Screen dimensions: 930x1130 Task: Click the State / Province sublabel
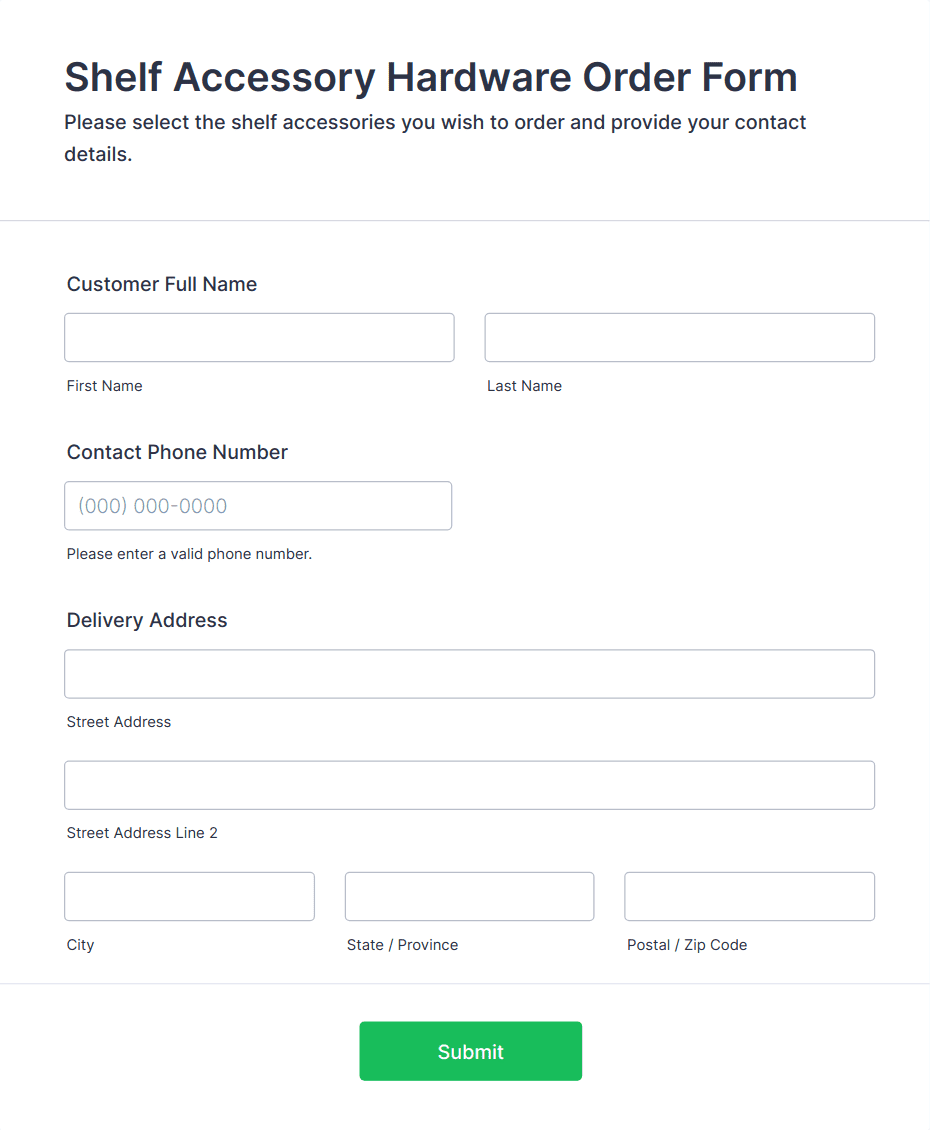click(402, 945)
